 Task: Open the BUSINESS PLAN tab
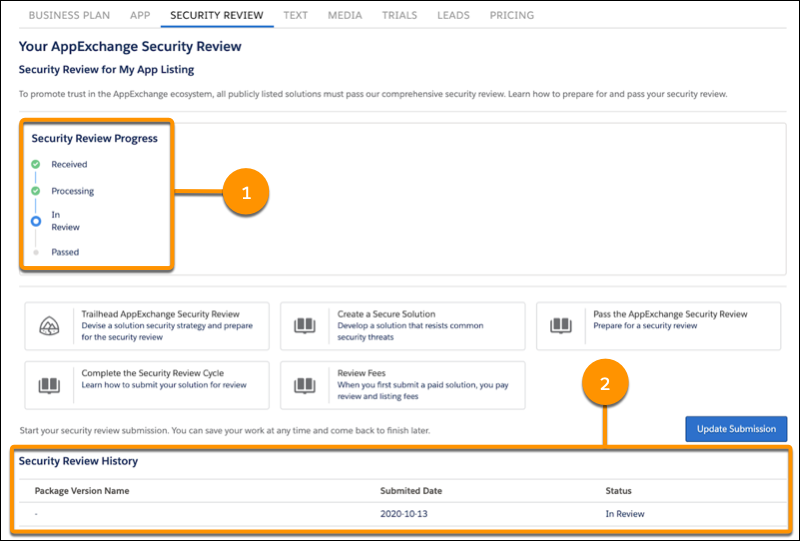tap(69, 15)
